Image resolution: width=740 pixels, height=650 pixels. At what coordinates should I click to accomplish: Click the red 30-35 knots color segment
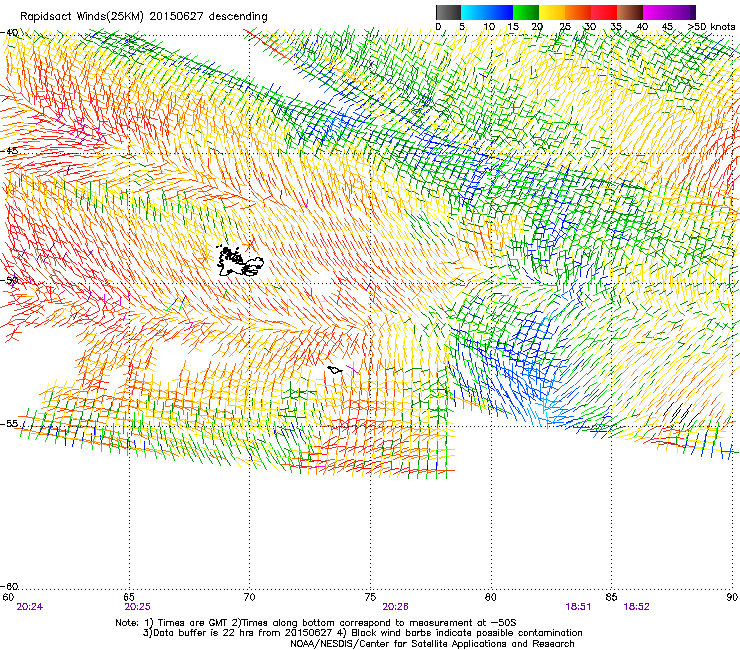click(604, 12)
